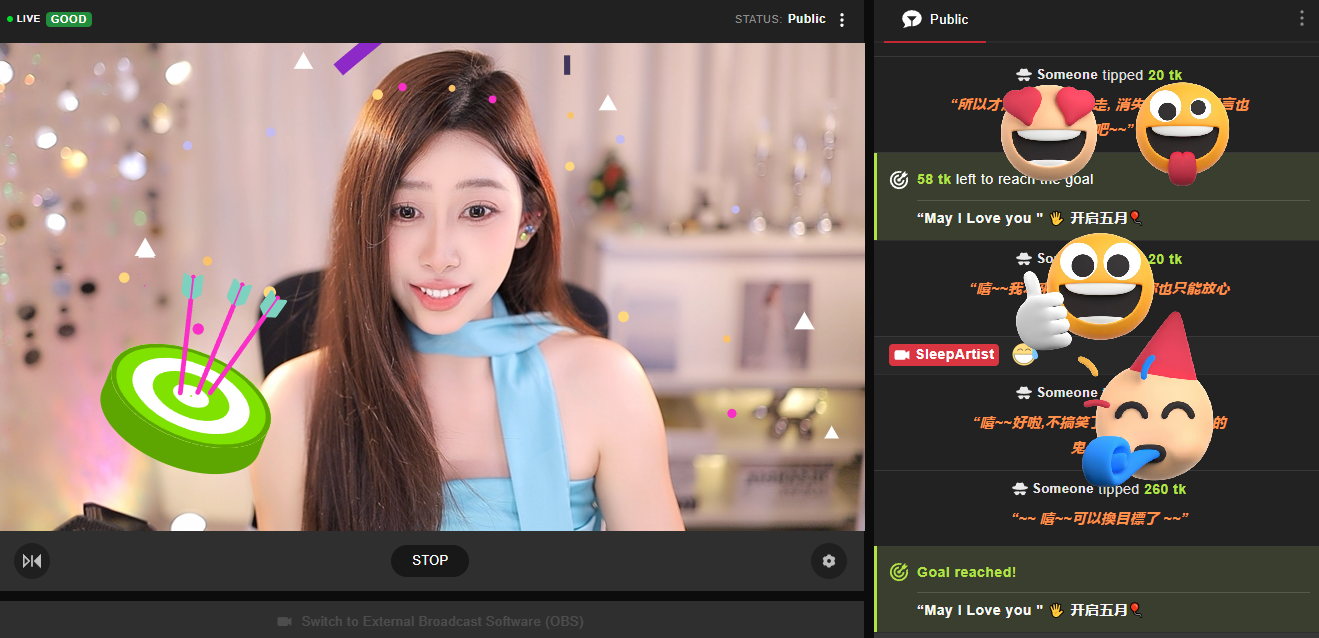Switch to the Public chat tab
This screenshot has width=1319, height=638.
(935, 20)
